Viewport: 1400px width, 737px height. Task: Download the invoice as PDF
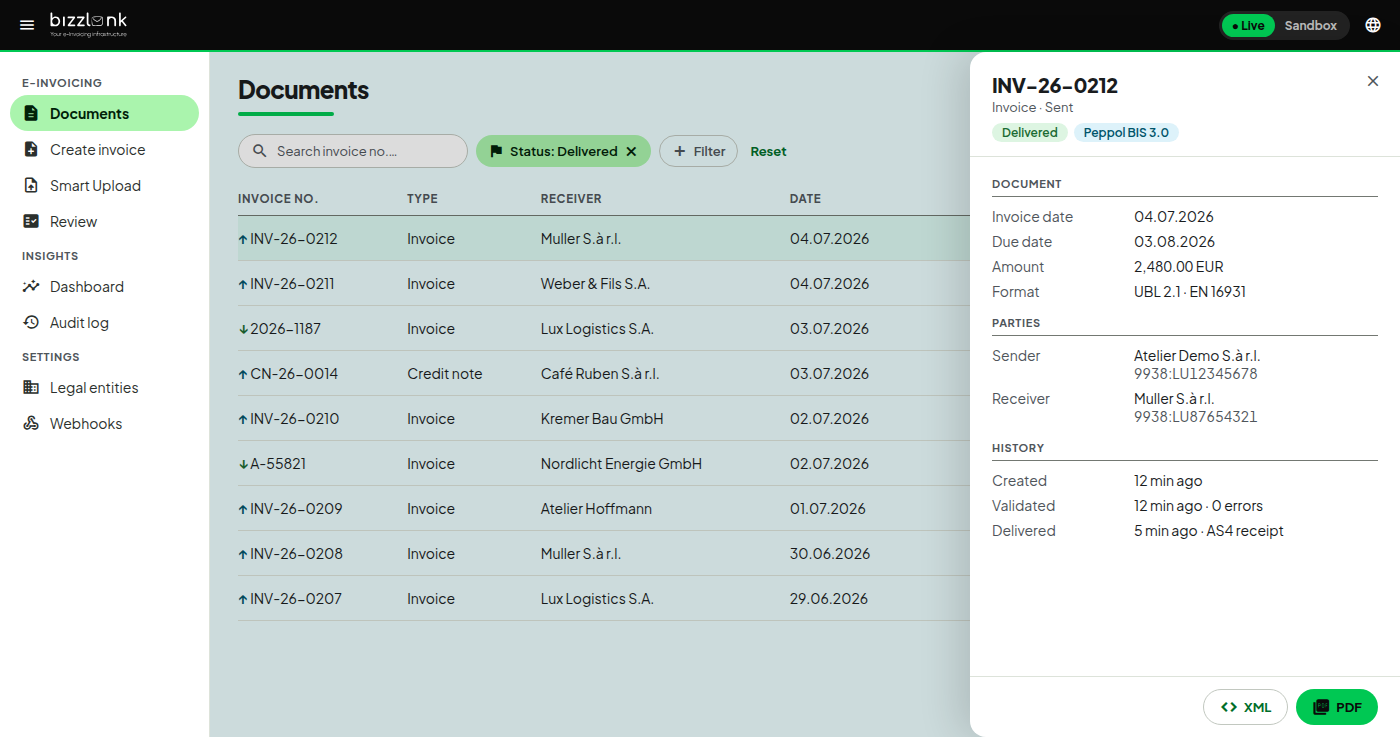coord(1337,707)
